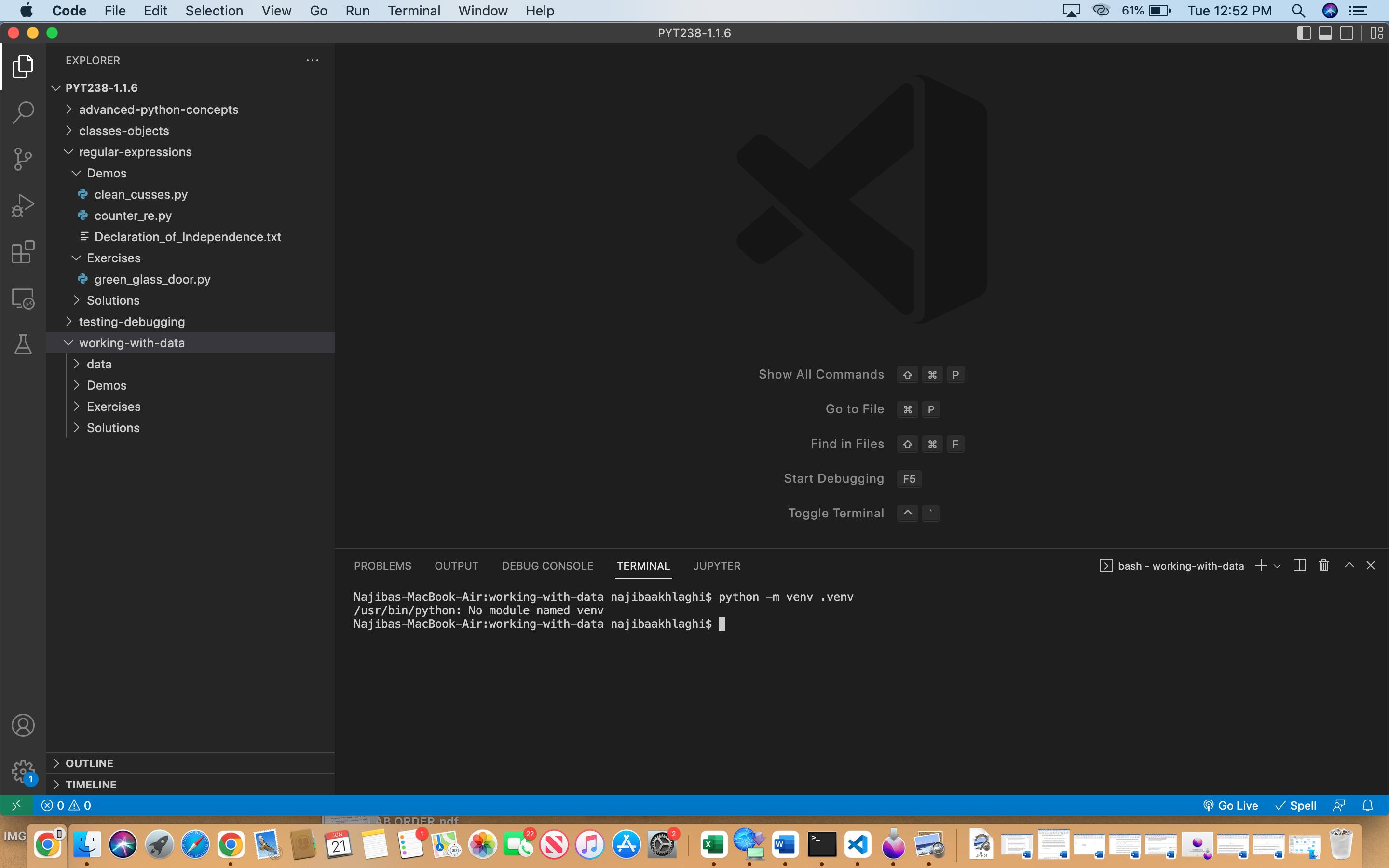Click the remote window indicator in status bar

pyautogui.click(x=17, y=805)
